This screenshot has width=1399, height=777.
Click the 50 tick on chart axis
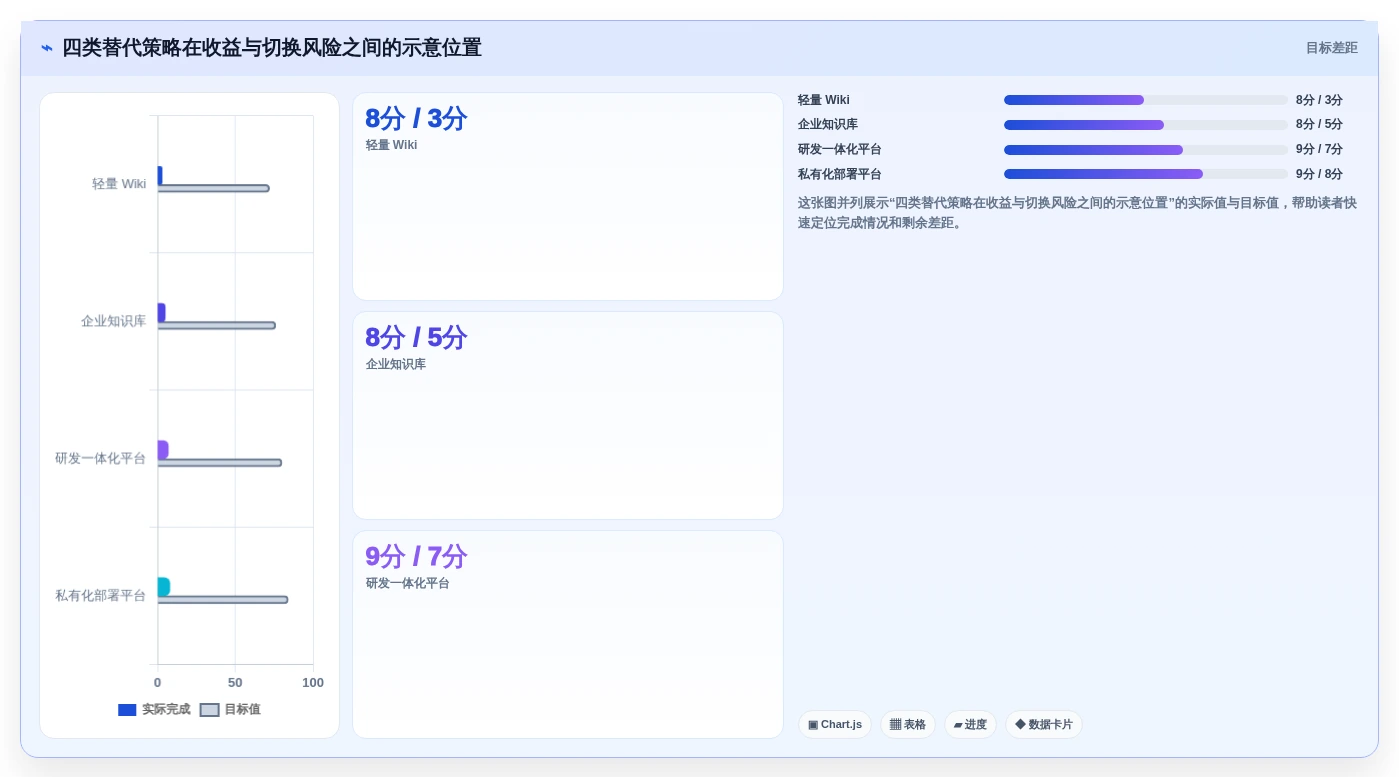coord(235,683)
